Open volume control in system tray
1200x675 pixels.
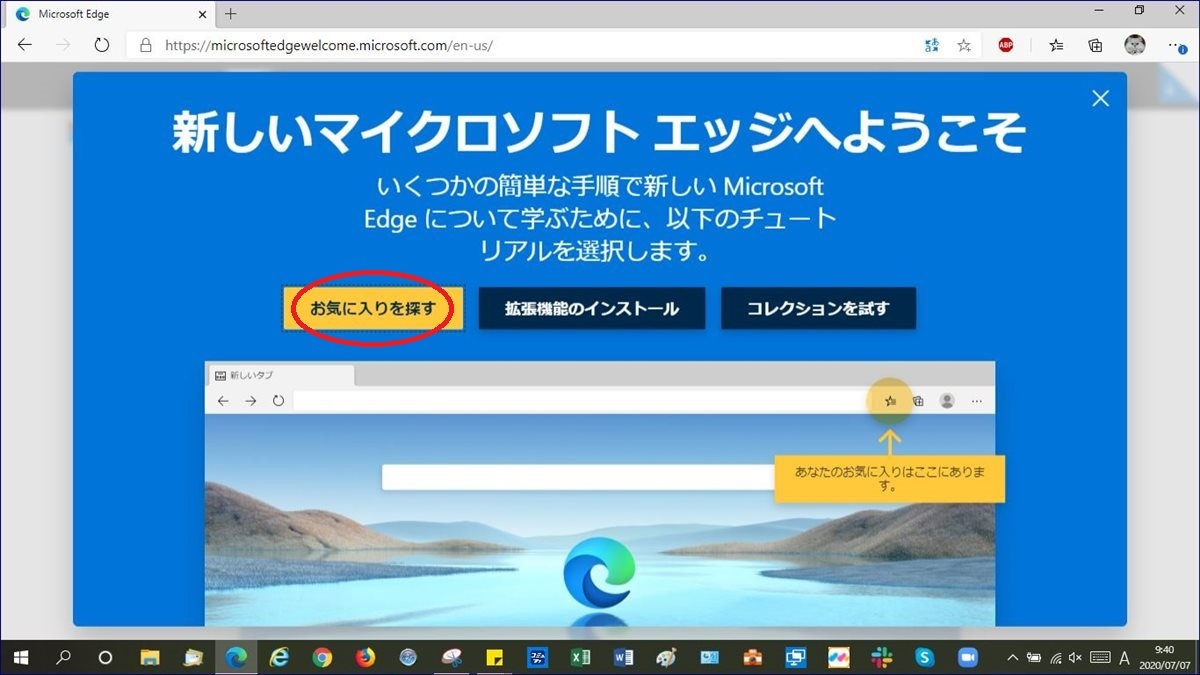(x=1076, y=657)
